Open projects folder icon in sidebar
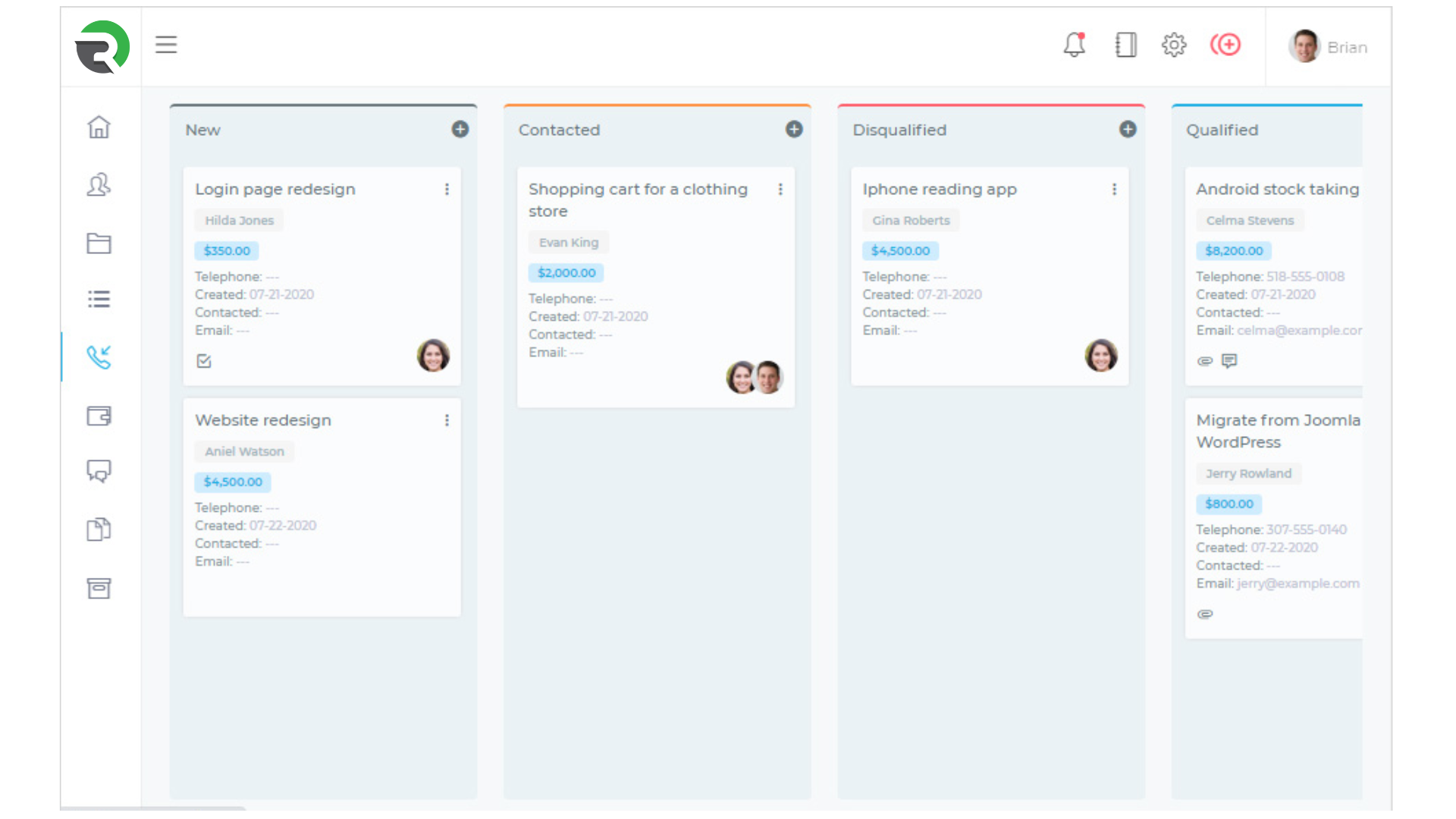The width and height of the screenshot is (1456, 819). [x=99, y=243]
